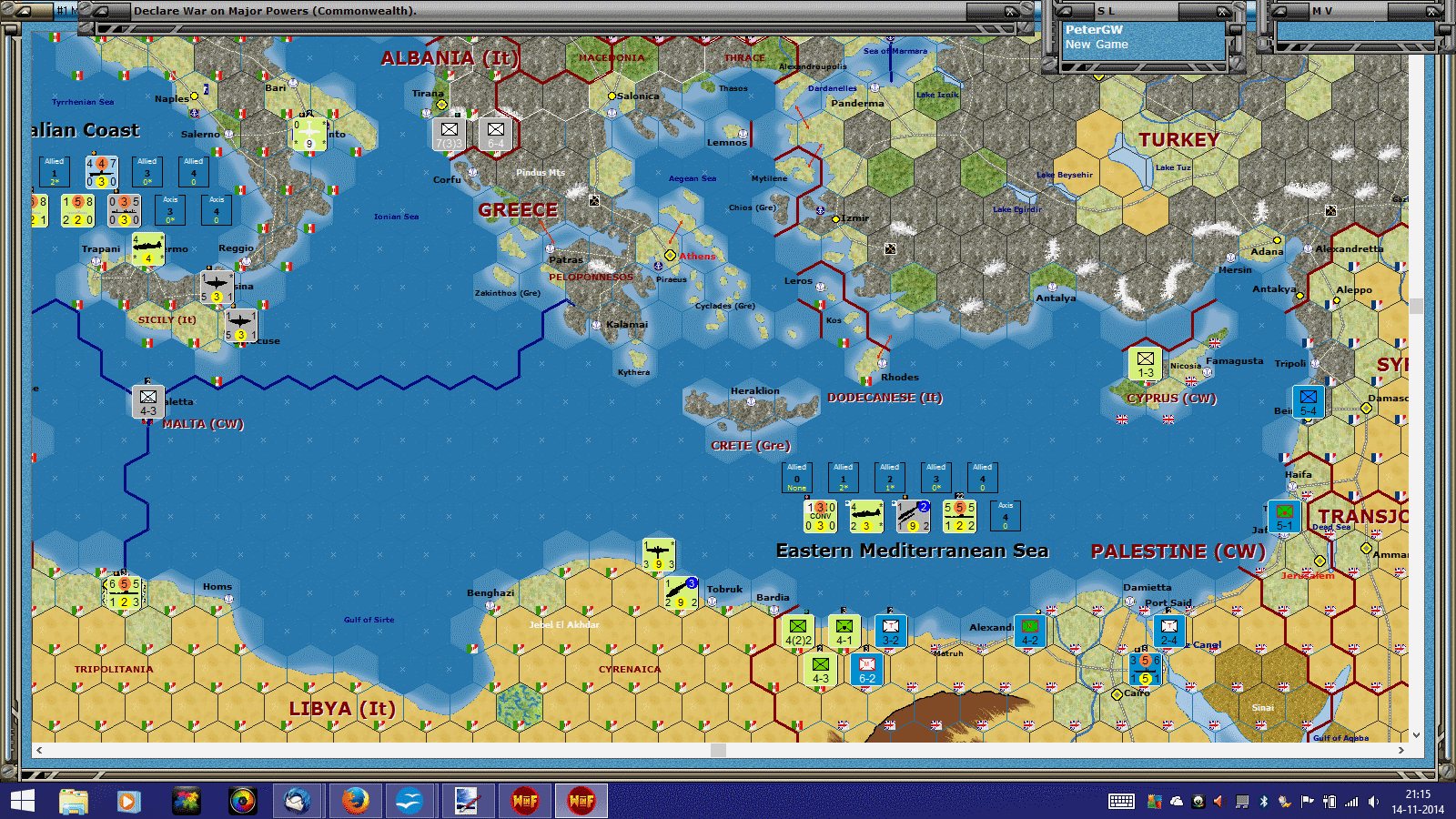Select the yellow air unit at Taranto

pyautogui.click(x=309, y=135)
